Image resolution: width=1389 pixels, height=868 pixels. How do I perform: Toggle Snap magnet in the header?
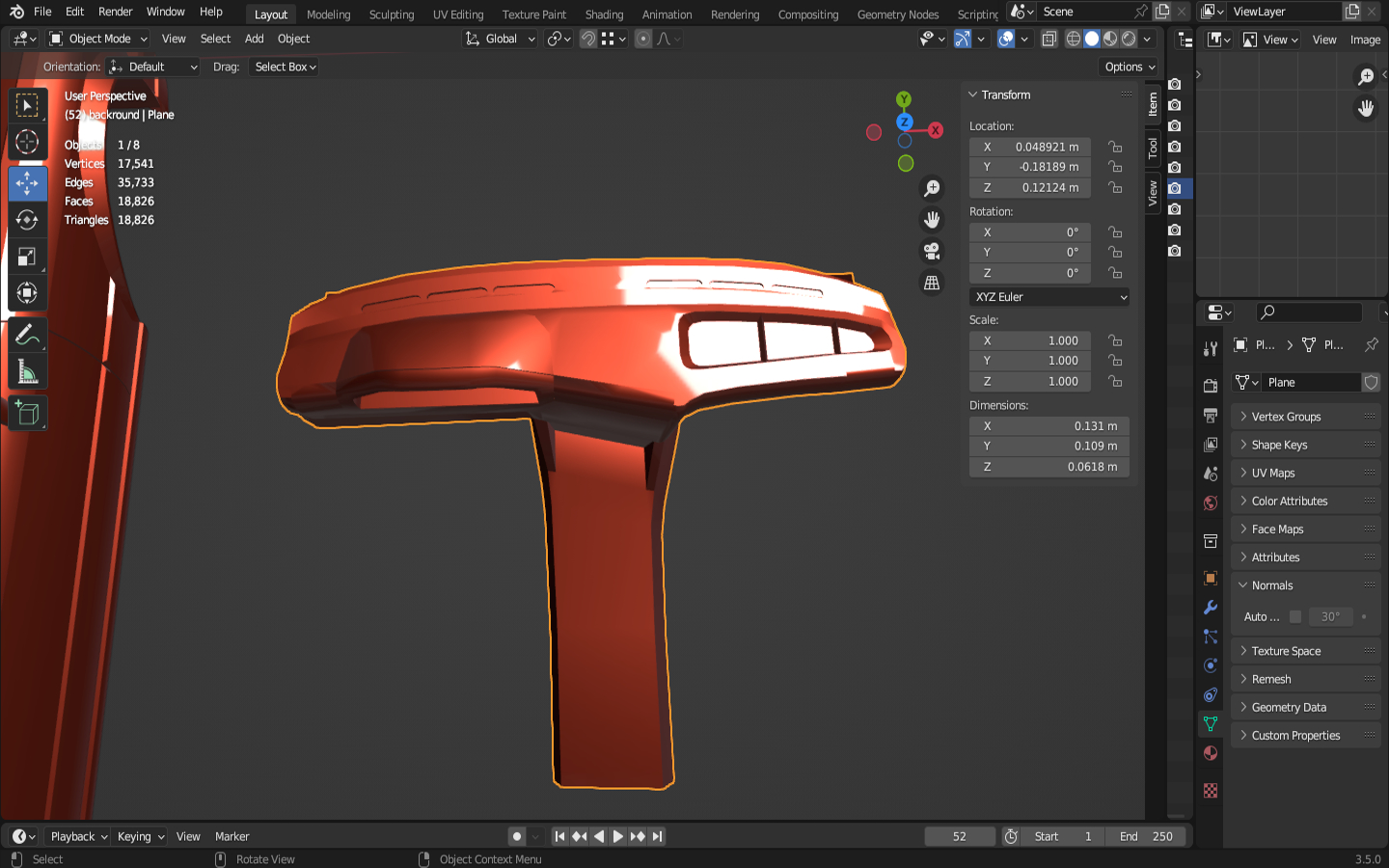click(587, 39)
